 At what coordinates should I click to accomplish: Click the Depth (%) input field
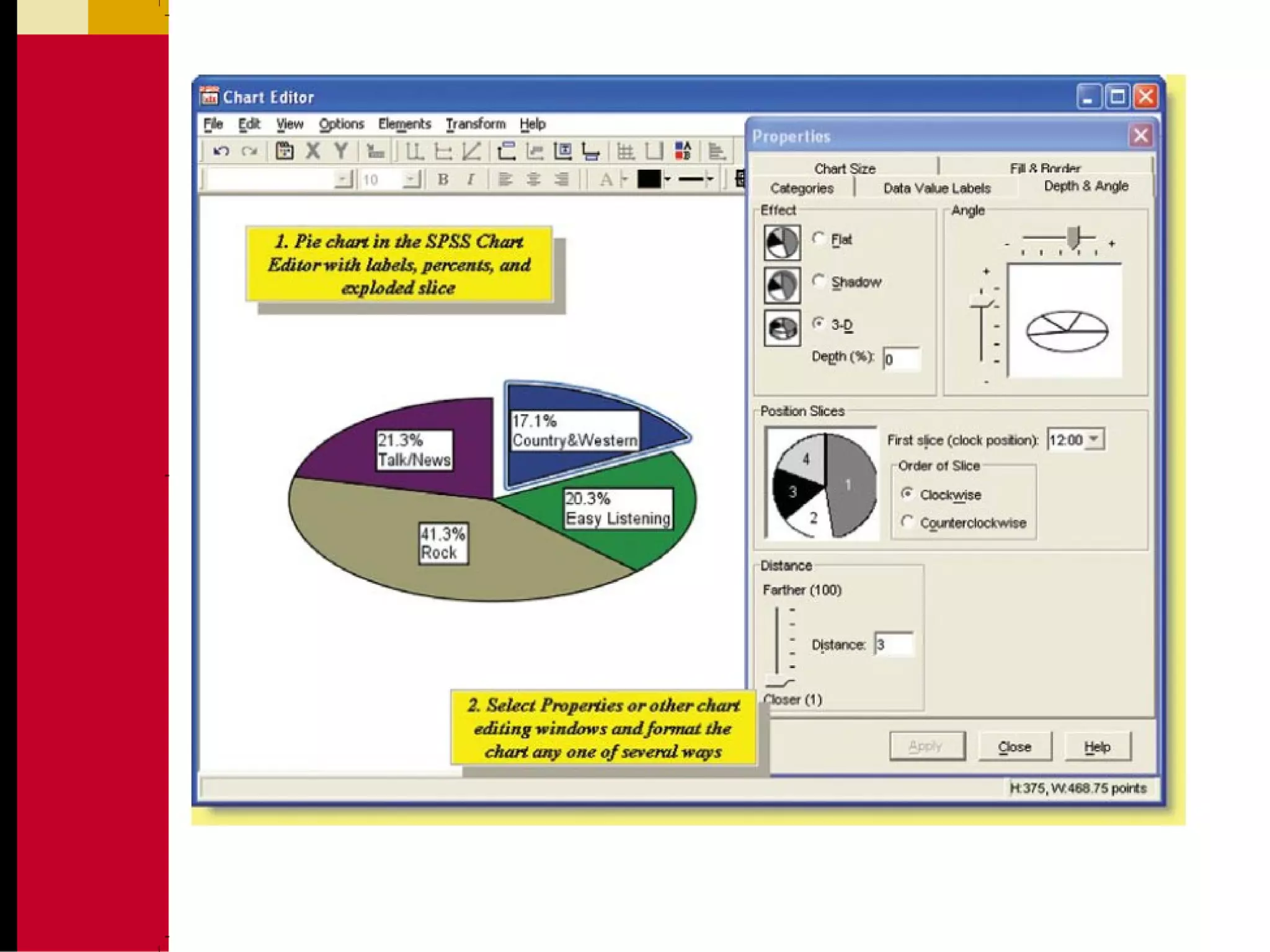901,359
